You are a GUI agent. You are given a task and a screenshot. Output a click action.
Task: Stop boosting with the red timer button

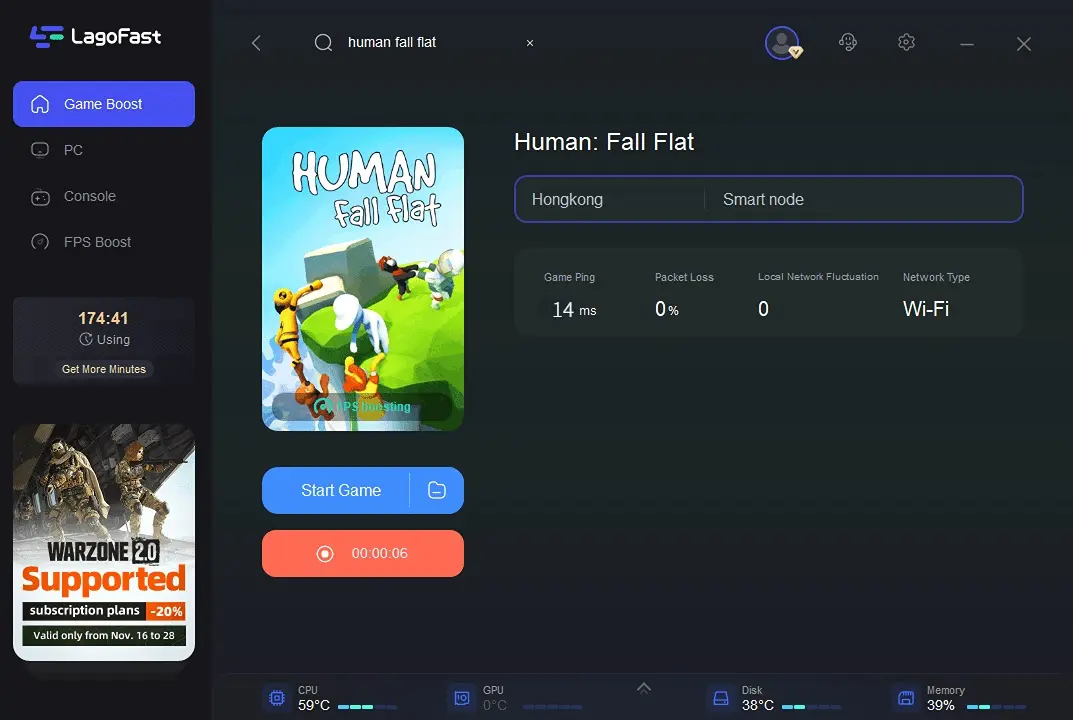coord(363,554)
